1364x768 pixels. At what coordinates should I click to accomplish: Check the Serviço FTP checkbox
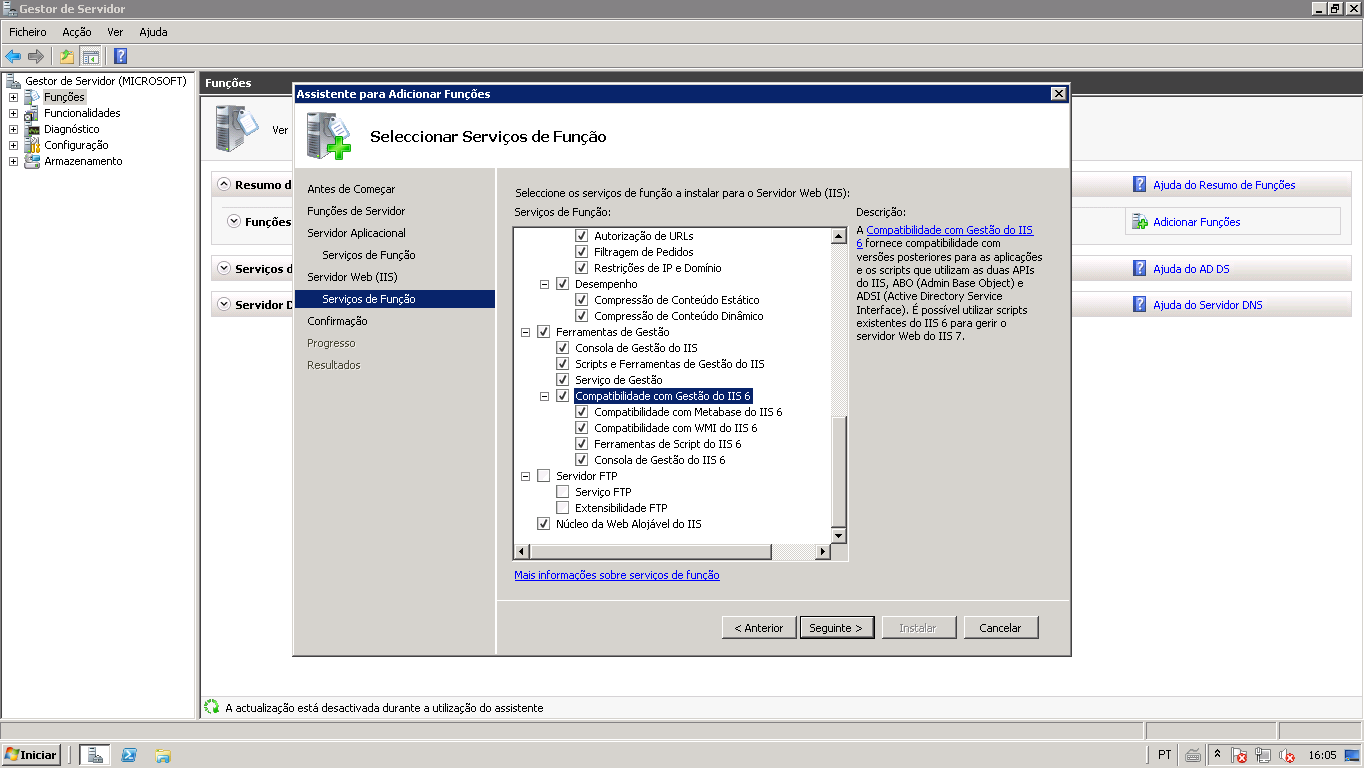click(562, 492)
